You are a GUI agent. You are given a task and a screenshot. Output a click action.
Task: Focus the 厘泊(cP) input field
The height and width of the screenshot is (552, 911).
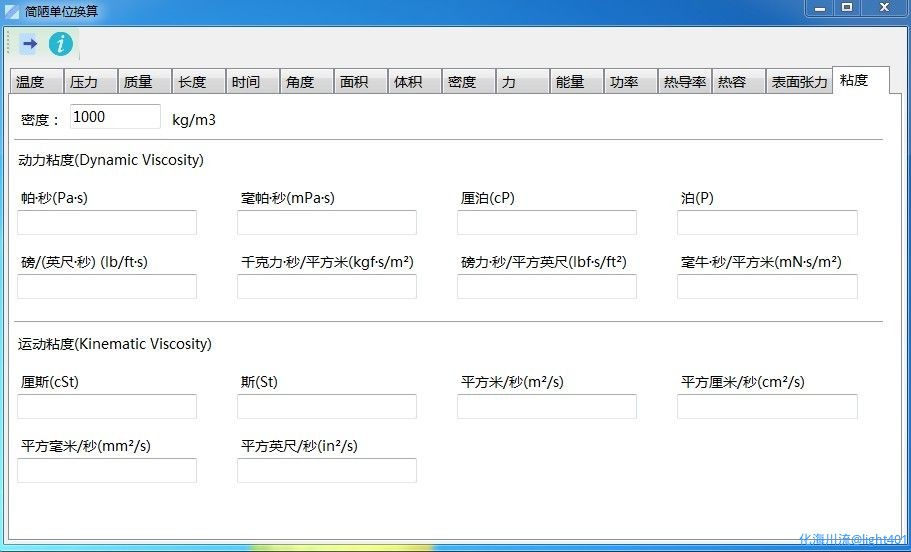(x=547, y=222)
